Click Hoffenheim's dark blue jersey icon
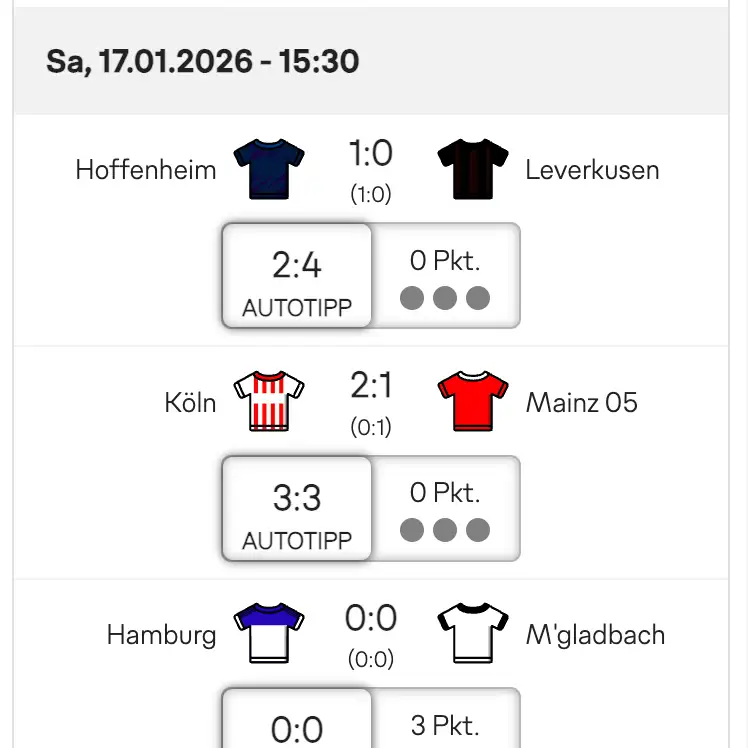Viewport: 748px width, 748px height. pyautogui.click(x=268, y=169)
